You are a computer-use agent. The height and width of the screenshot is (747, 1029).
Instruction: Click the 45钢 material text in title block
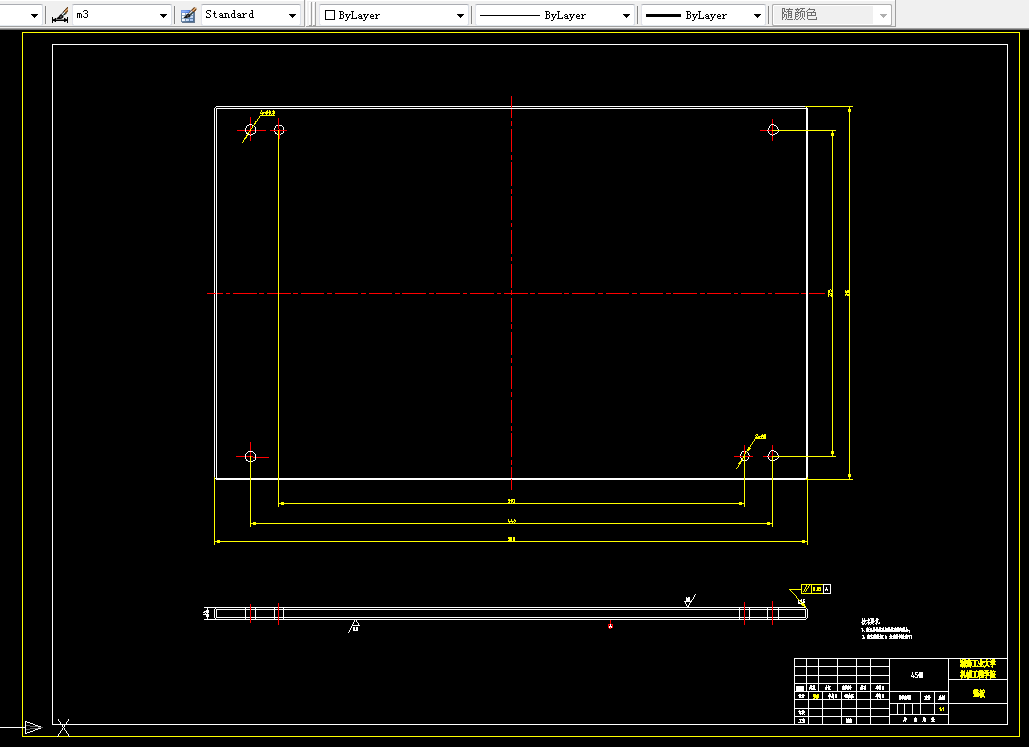917,675
